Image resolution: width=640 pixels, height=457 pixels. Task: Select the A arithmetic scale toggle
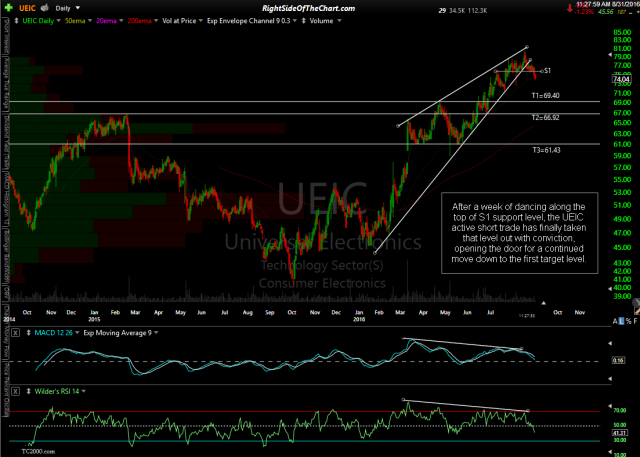tap(615, 322)
